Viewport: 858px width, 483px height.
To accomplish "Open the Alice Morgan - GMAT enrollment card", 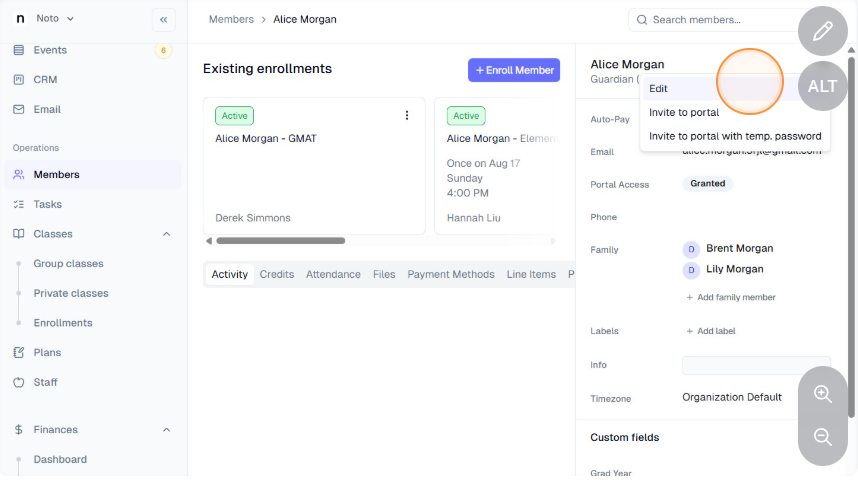I will coord(314,166).
